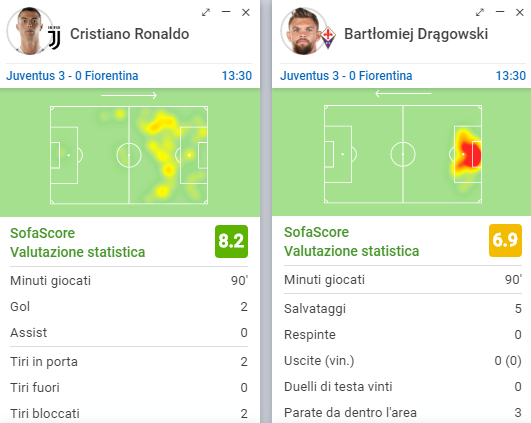531x423 pixels.
Task: Open the Bartłomiej Drągowski player name link
Action: pyautogui.click(x=416, y=34)
